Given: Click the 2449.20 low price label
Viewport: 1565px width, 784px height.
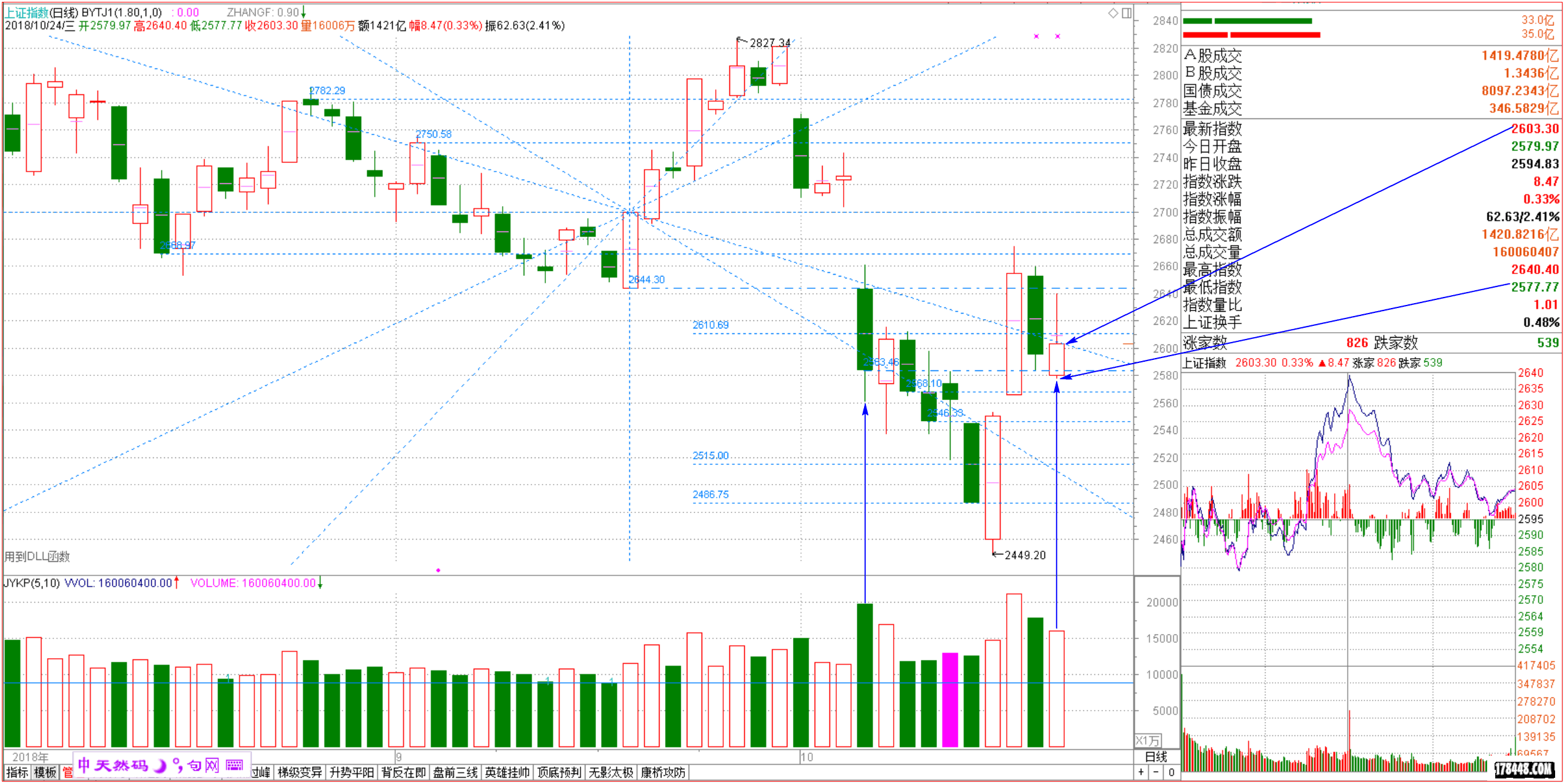Looking at the screenshot, I should click(x=1025, y=555).
